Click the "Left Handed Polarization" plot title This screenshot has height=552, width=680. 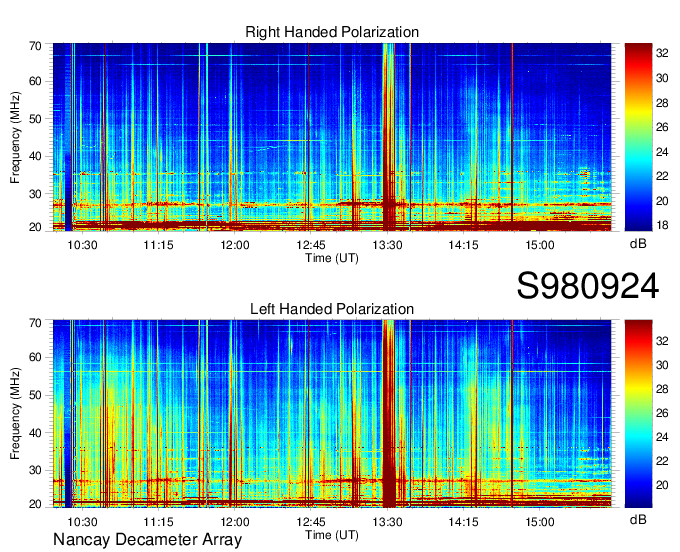point(332,309)
